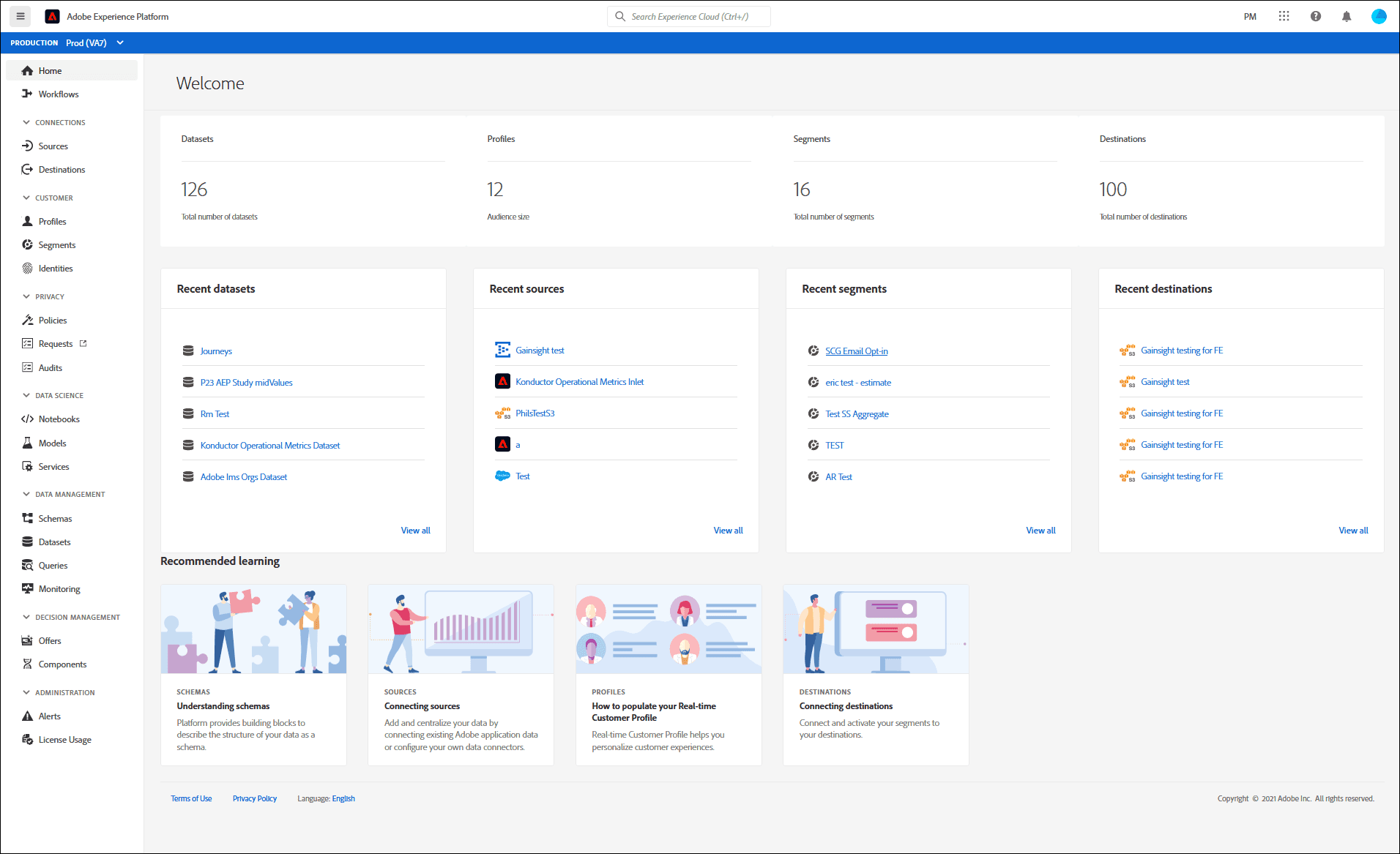The image size is (1400, 854).
Task: Collapse the CUSTOMER section chevron
Action: [26, 198]
